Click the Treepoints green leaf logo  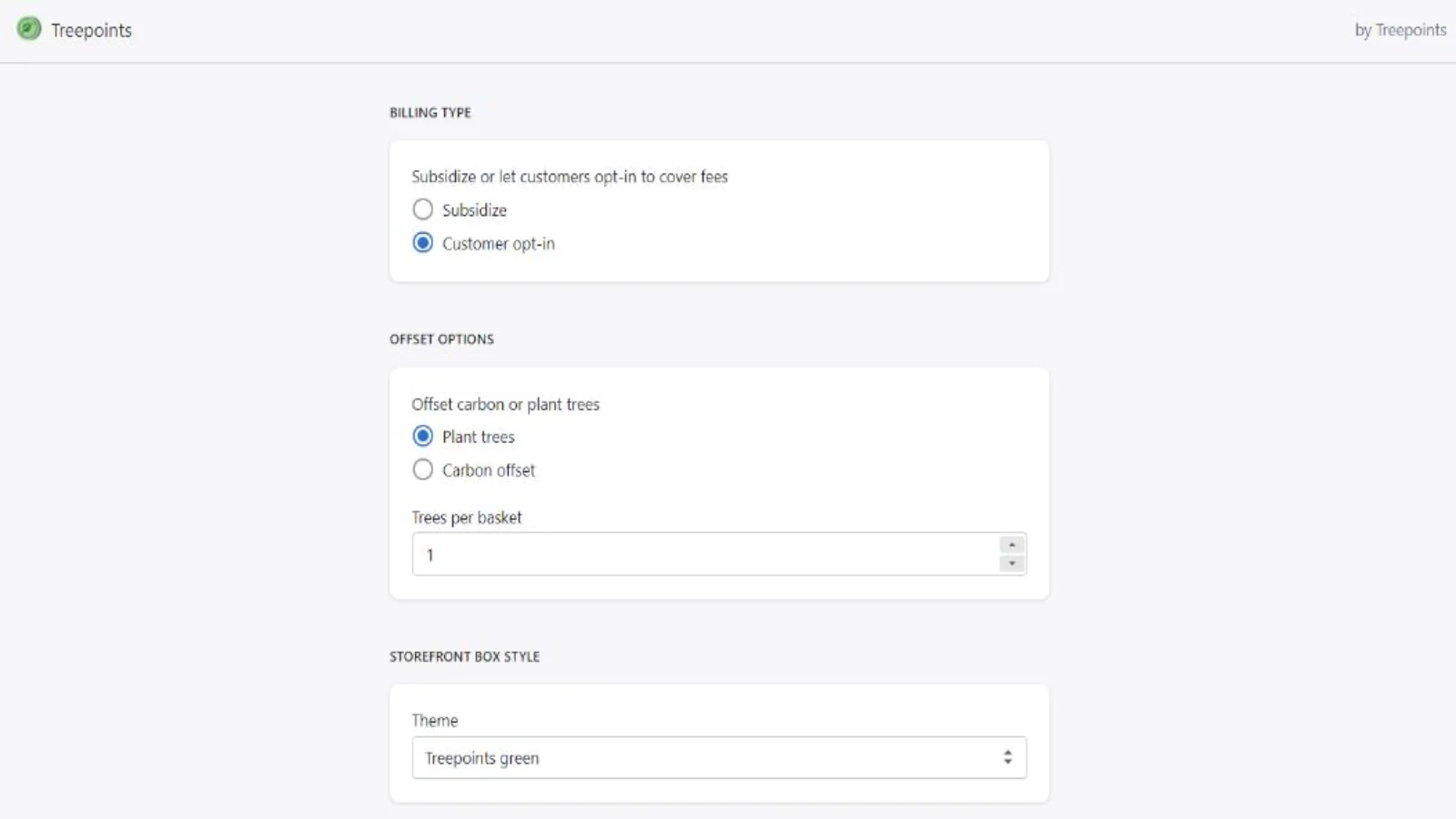29,29
